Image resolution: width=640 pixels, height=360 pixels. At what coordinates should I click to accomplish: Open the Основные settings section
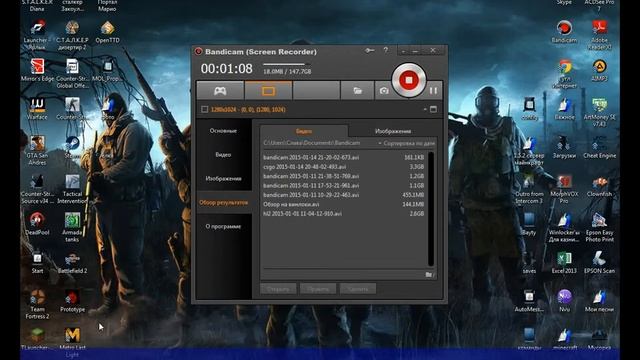(x=223, y=131)
